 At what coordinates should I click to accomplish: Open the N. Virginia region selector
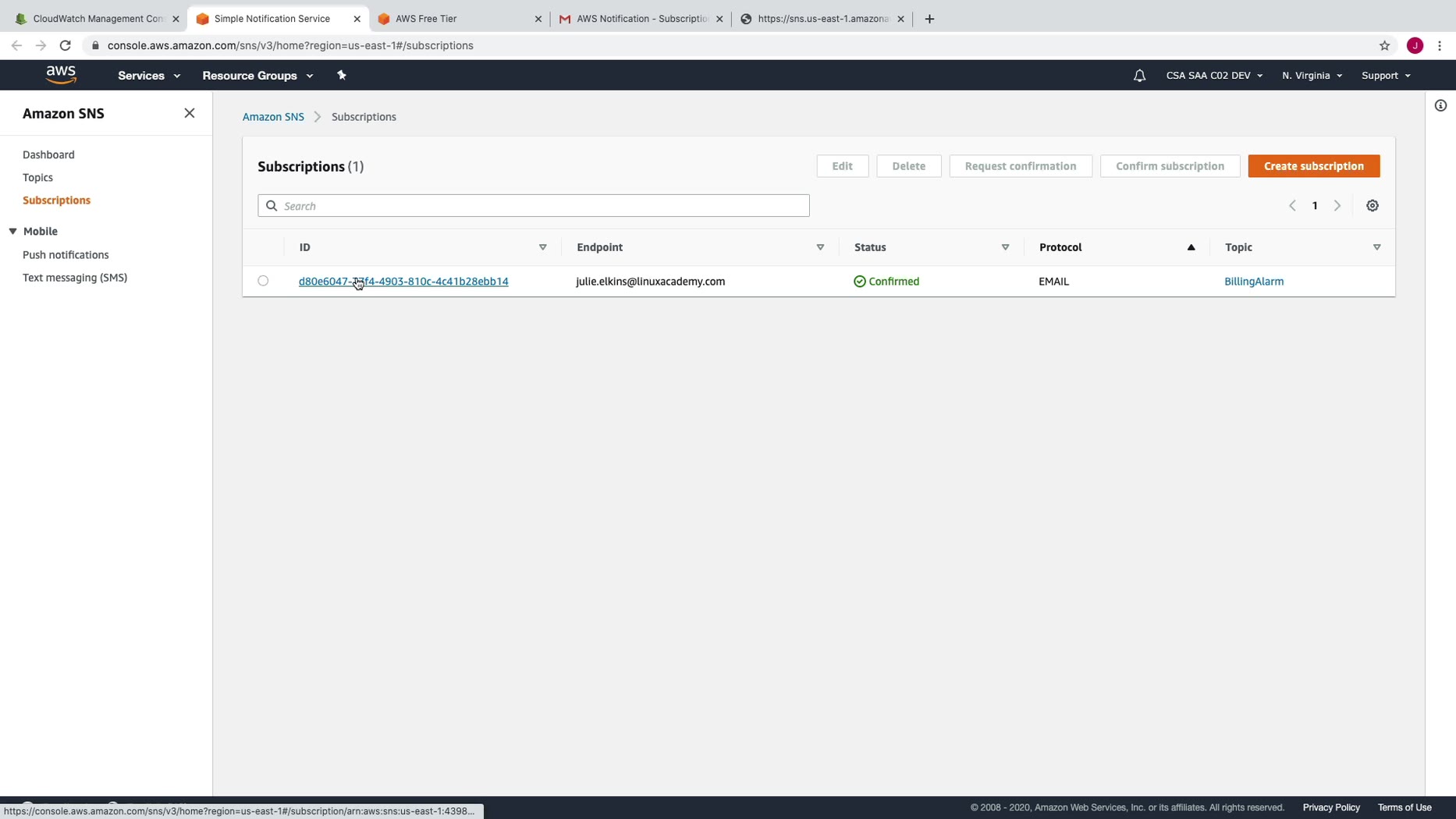click(1312, 76)
